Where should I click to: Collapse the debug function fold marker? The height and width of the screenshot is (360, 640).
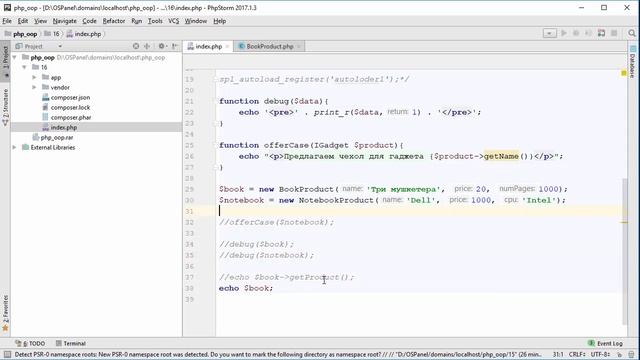tap(216, 101)
